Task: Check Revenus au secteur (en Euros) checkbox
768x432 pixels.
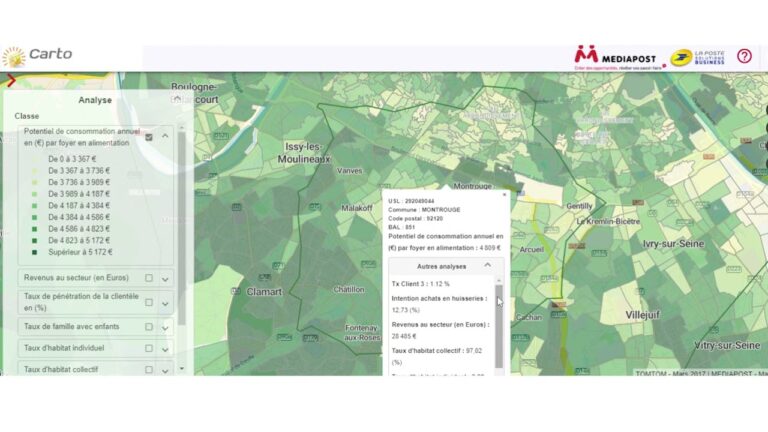Action: pos(149,278)
